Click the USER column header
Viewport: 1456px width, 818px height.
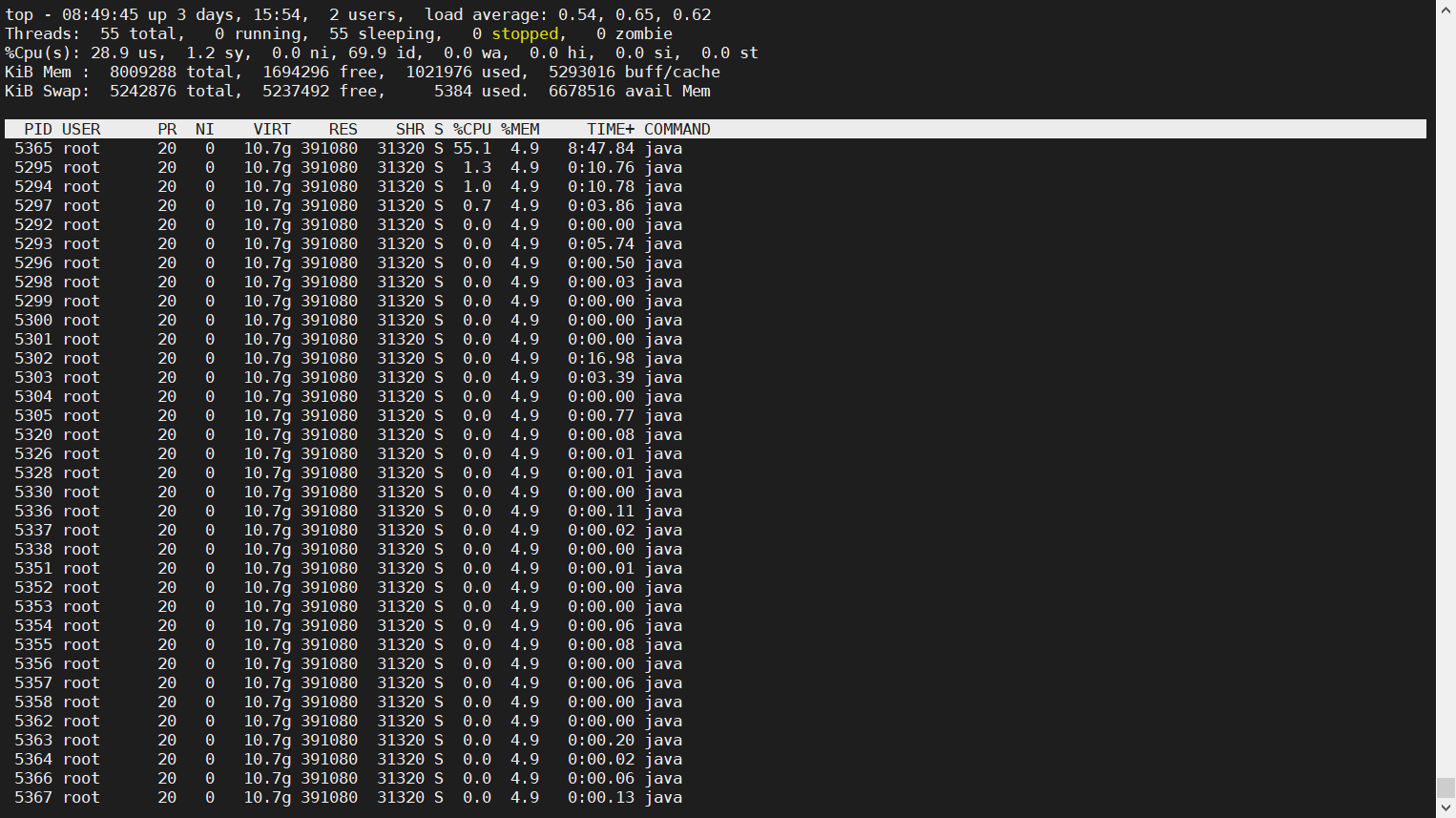coord(81,129)
